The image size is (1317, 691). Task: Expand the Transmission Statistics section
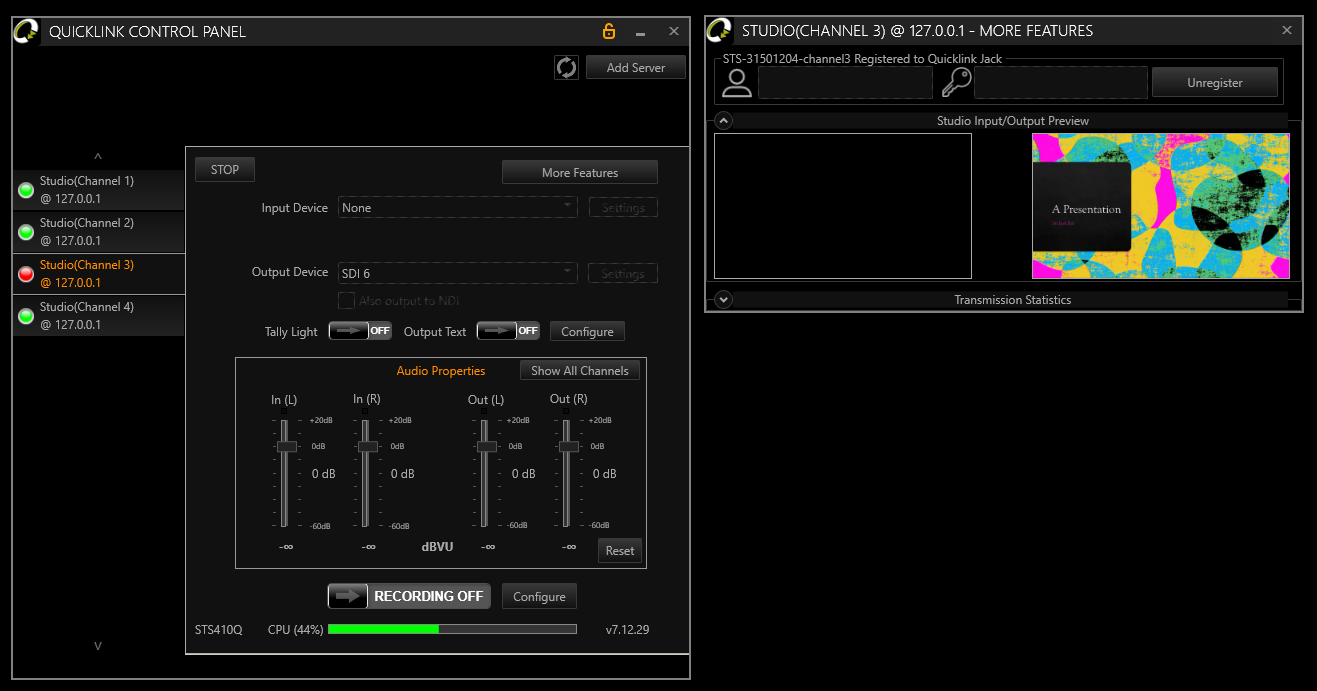(x=724, y=300)
